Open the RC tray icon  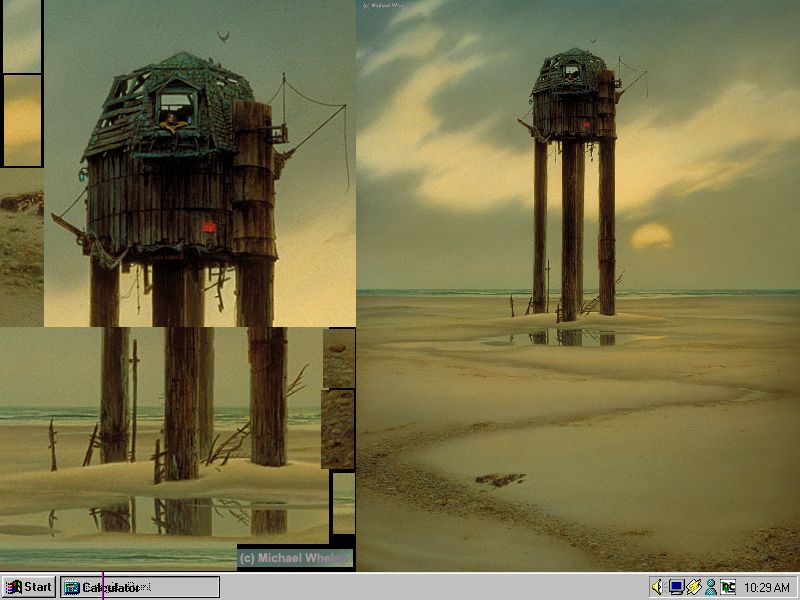(x=728, y=587)
